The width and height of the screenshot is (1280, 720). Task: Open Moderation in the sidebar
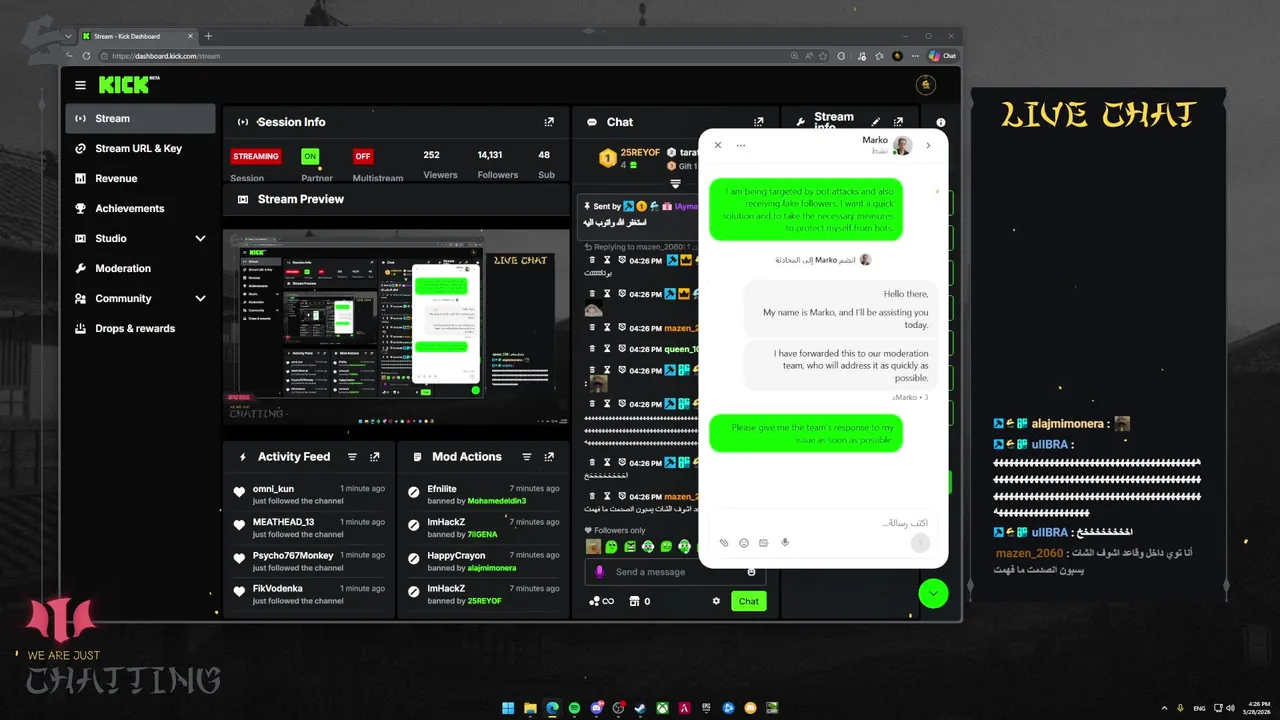(141, 268)
